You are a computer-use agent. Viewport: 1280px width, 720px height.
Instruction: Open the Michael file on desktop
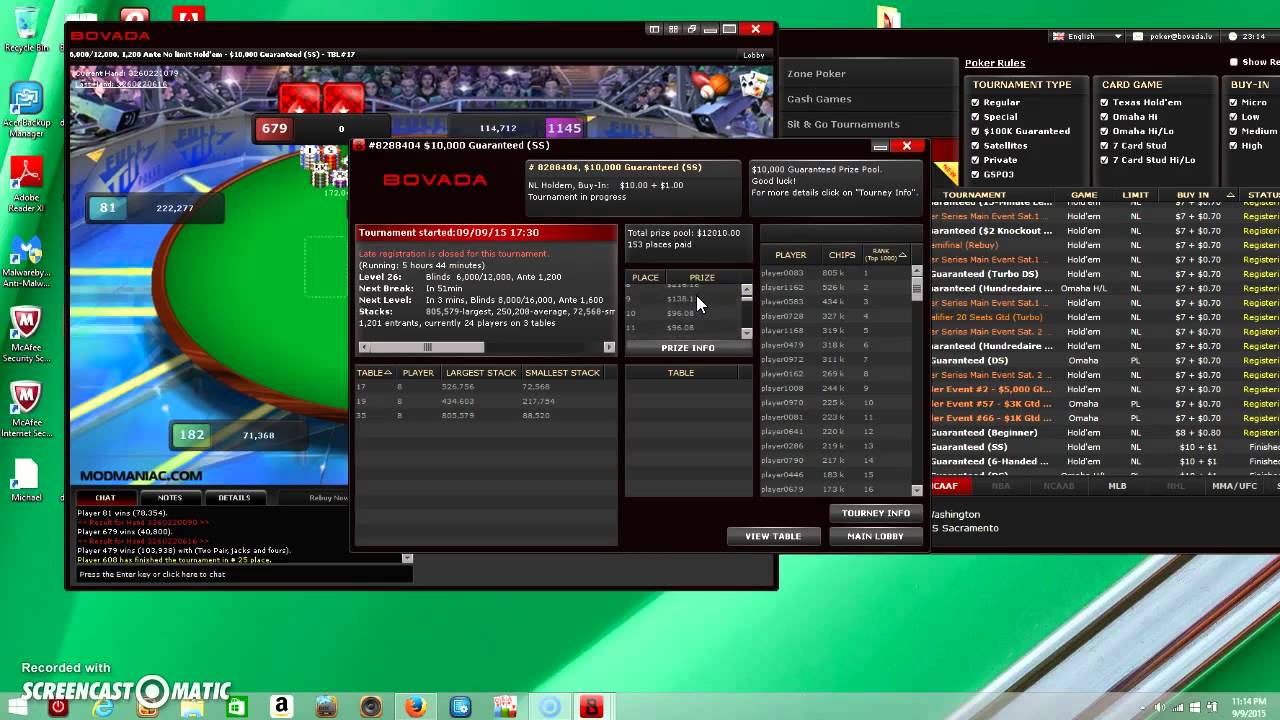(x=26, y=481)
